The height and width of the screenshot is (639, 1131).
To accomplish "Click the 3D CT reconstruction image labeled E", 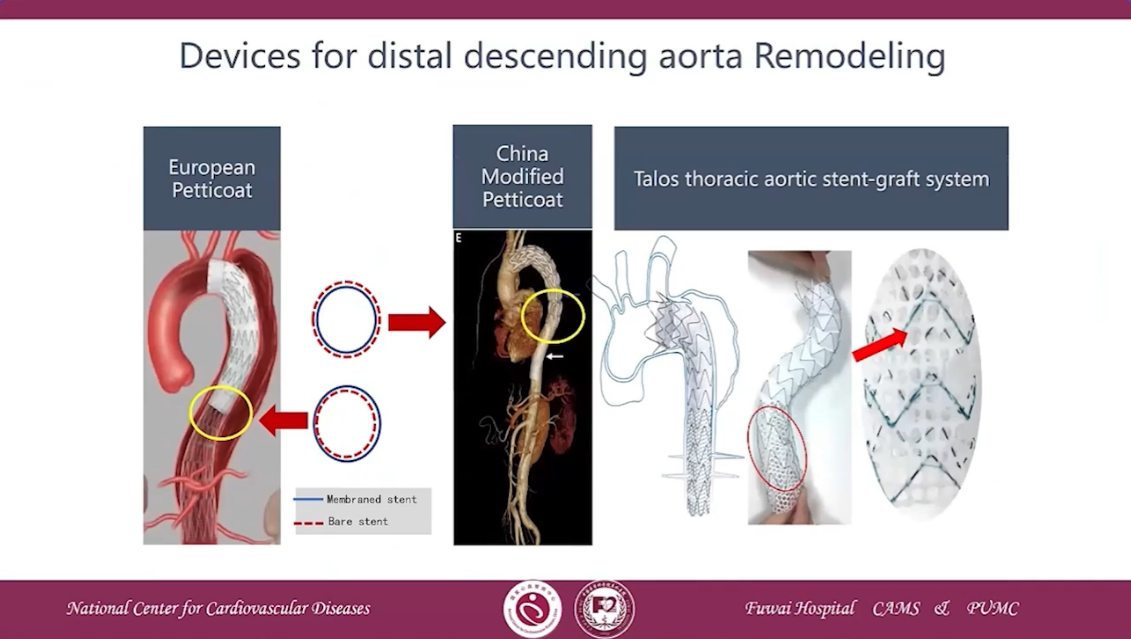I will click(x=523, y=387).
